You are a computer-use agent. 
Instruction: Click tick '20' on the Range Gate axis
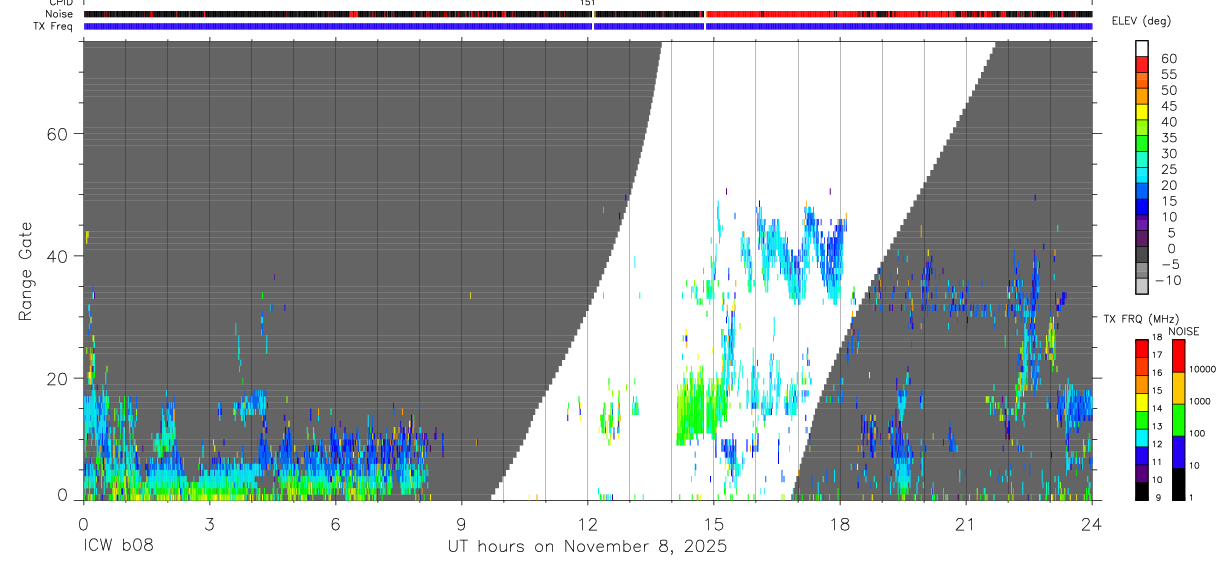coord(56,377)
